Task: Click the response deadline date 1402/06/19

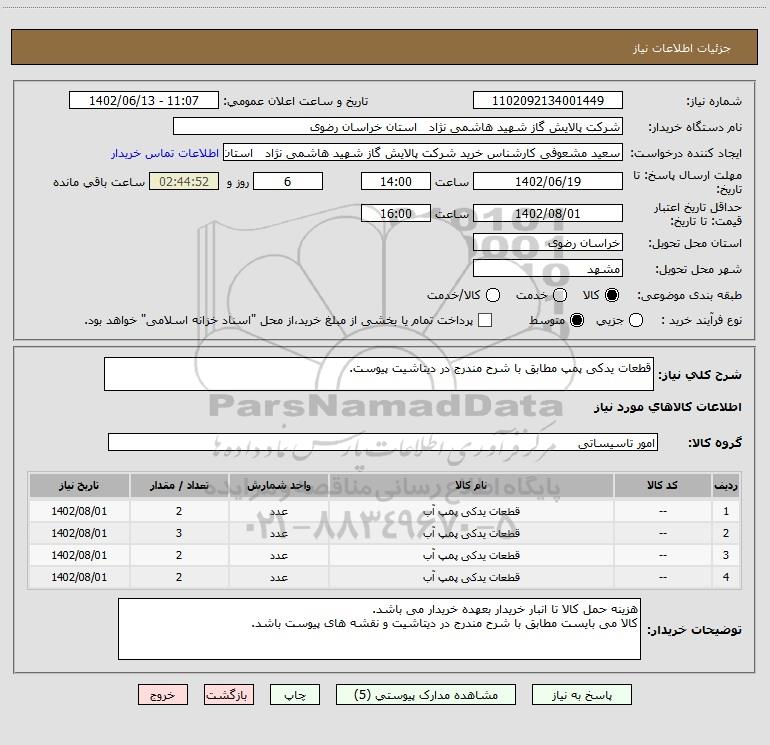Action: coord(548,181)
